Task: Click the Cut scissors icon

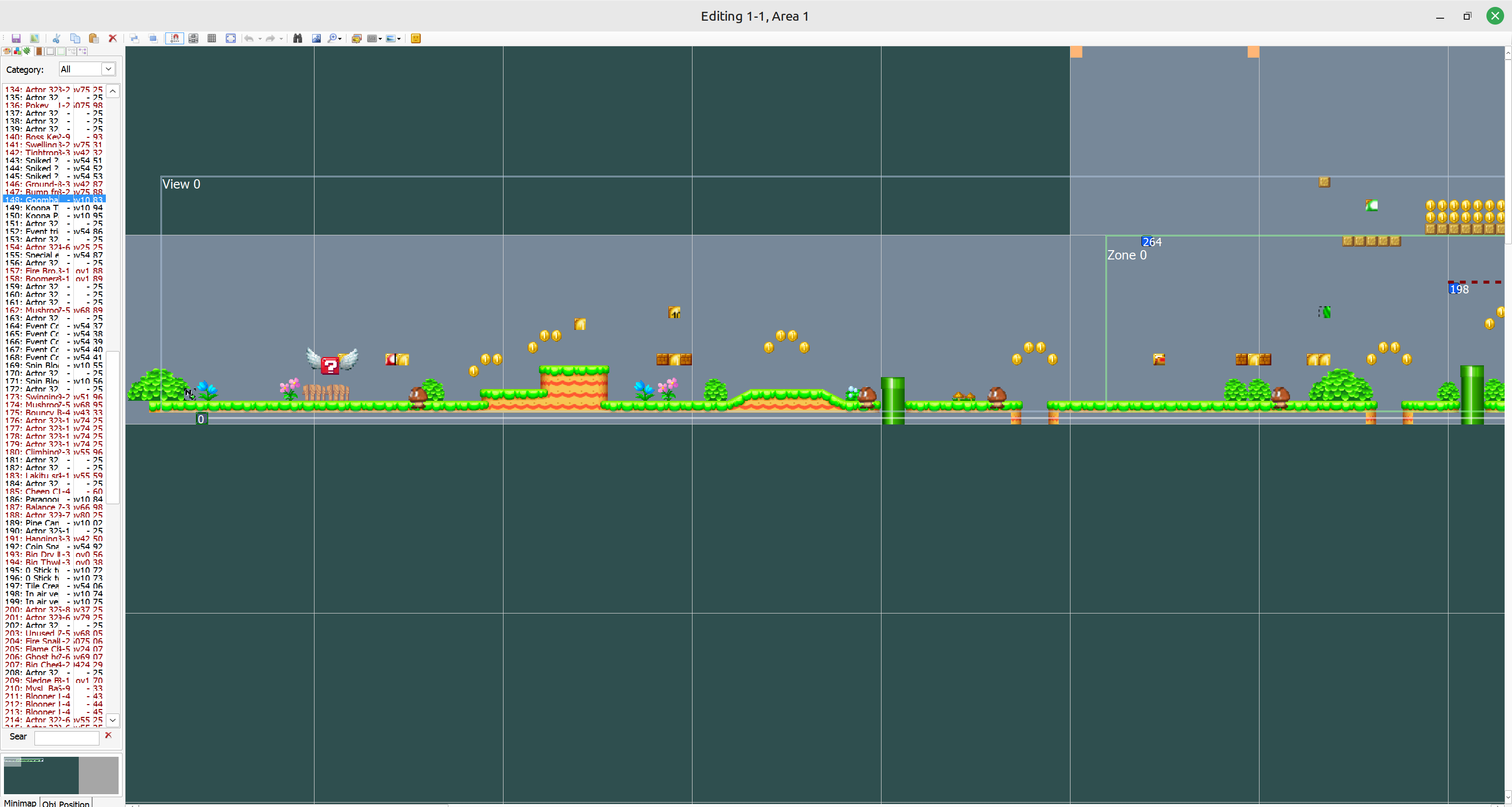Action: [x=56, y=38]
